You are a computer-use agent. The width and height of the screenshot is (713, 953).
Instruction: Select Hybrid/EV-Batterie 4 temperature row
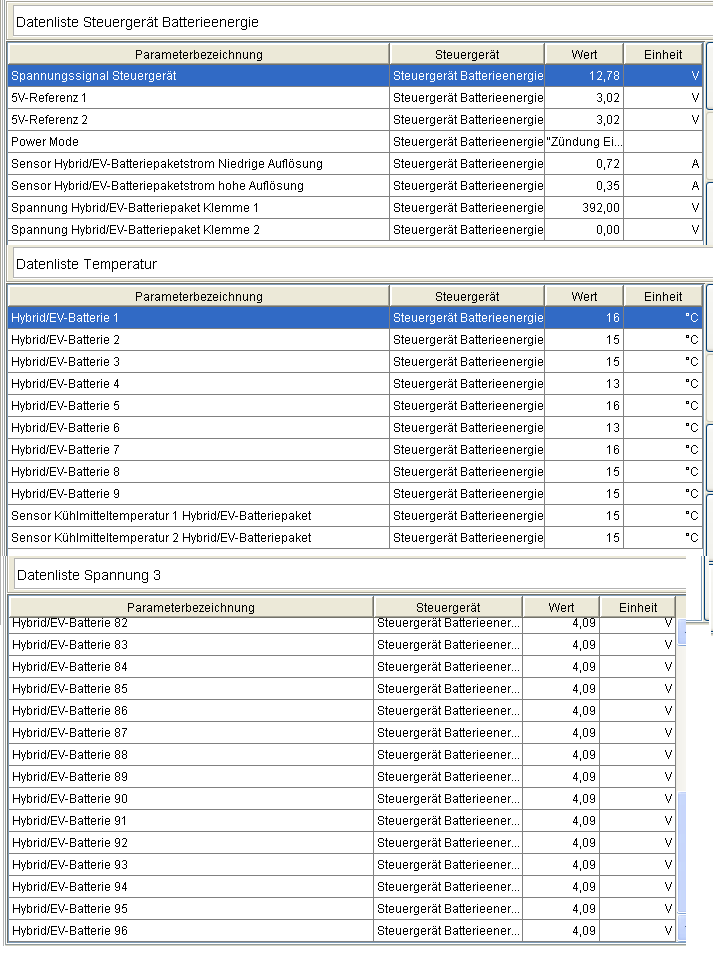[198, 384]
